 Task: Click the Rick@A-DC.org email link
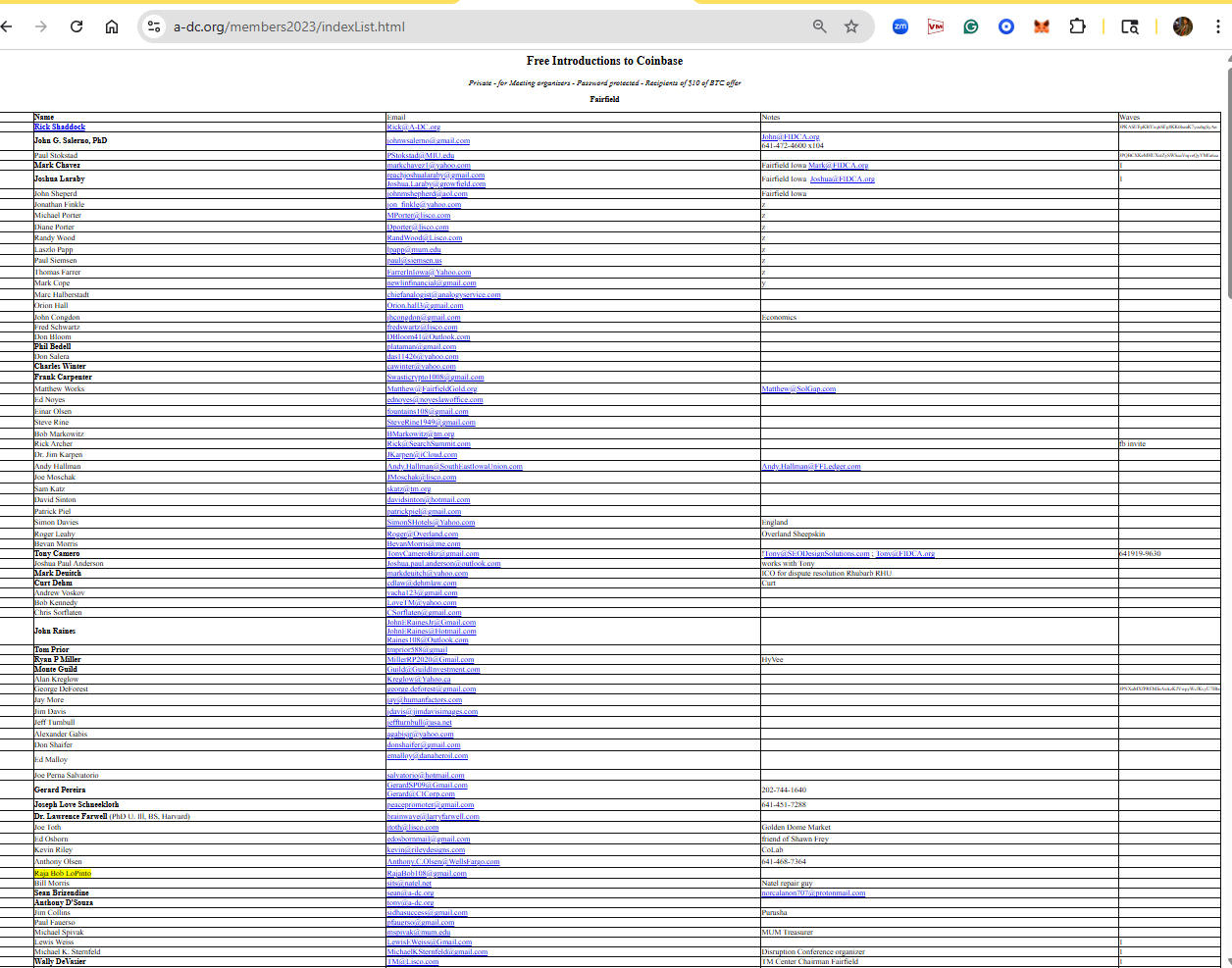[x=413, y=127]
